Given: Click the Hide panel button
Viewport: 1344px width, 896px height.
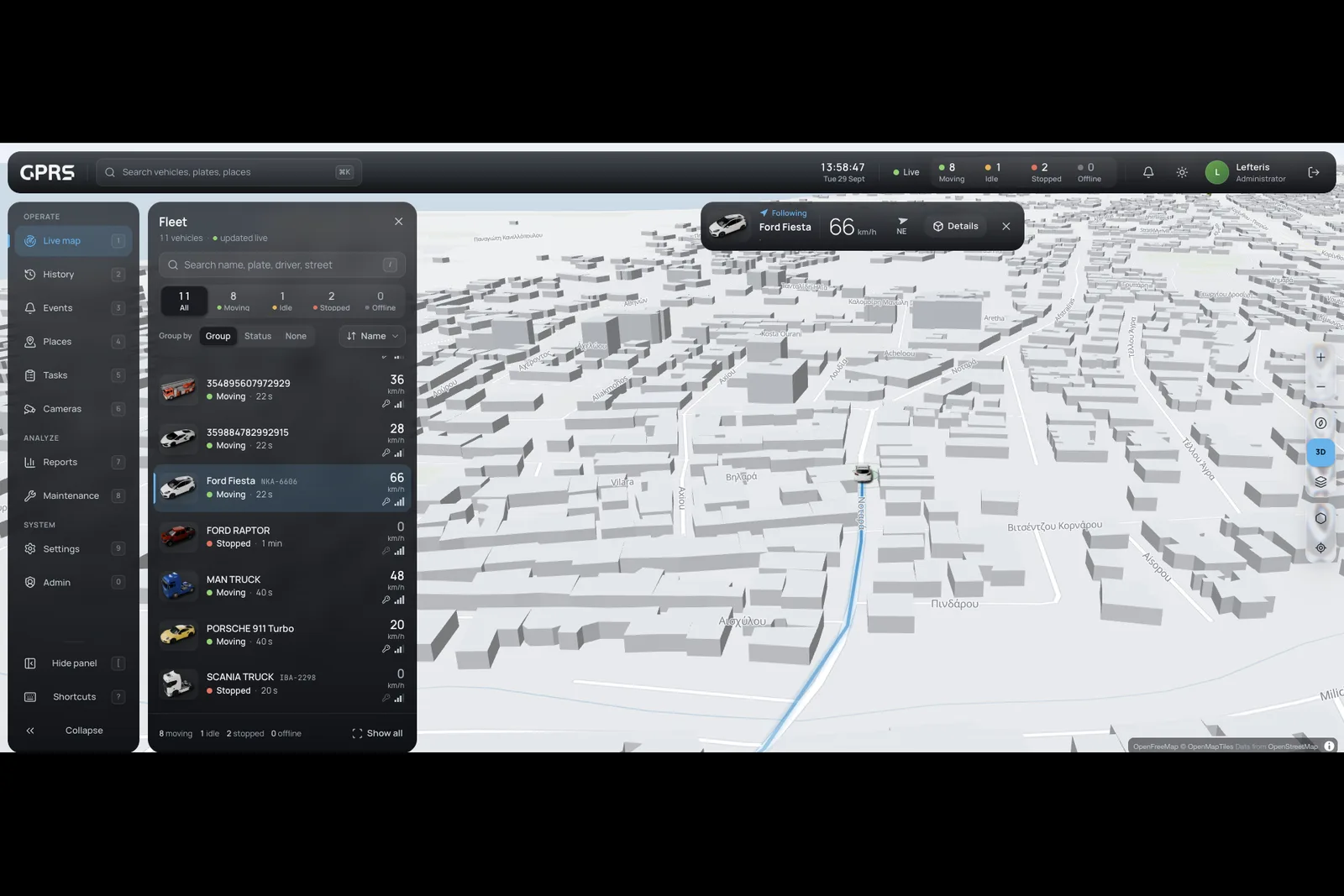Looking at the screenshot, I should (x=73, y=663).
